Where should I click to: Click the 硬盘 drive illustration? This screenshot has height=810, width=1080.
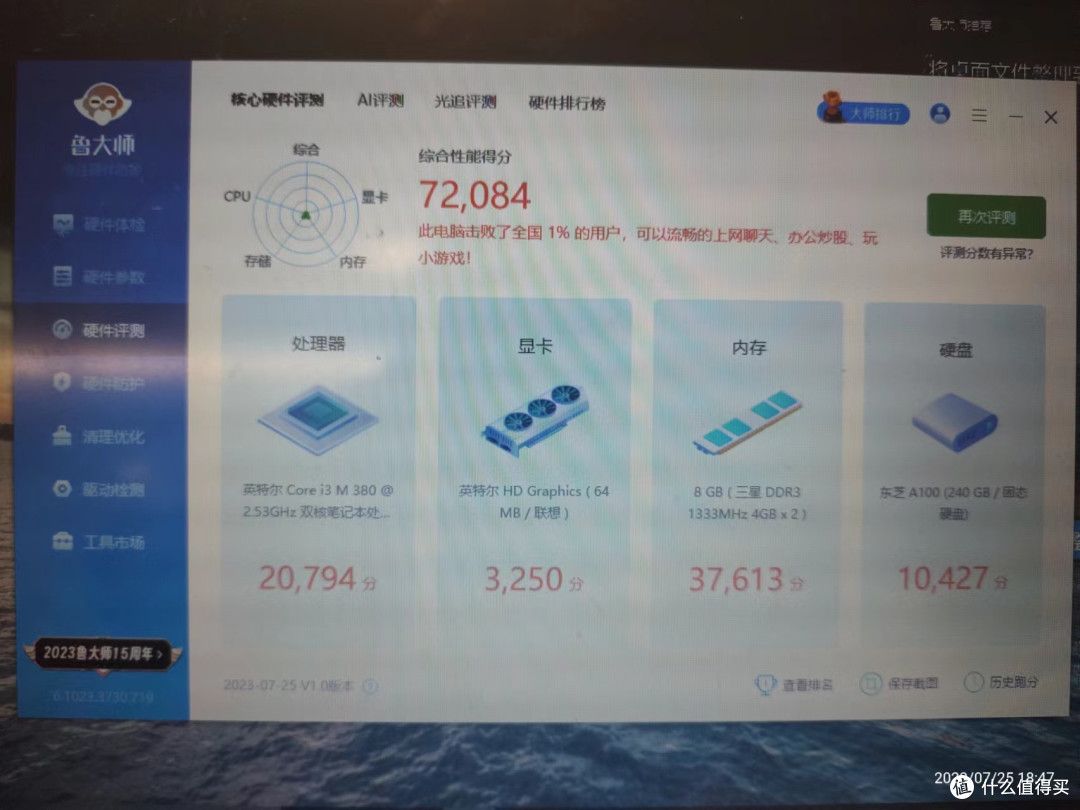(x=955, y=422)
